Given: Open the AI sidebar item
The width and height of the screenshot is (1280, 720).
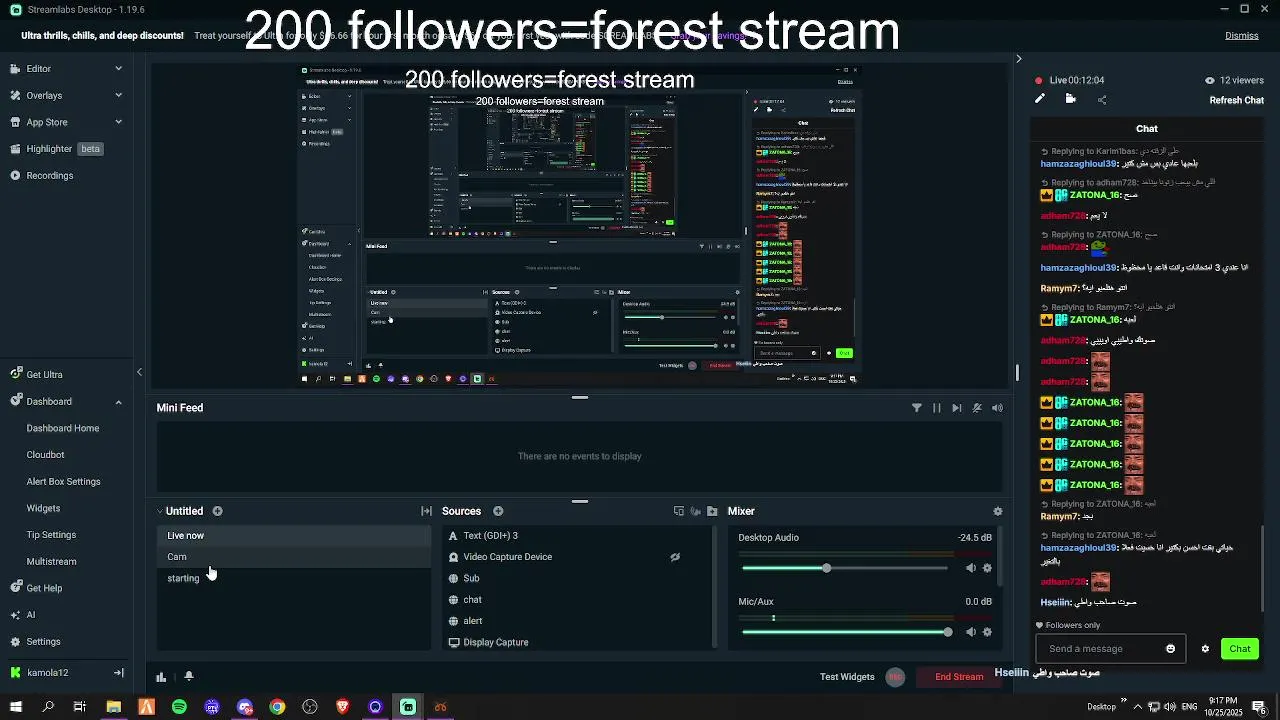Looking at the screenshot, I should coord(22,615).
